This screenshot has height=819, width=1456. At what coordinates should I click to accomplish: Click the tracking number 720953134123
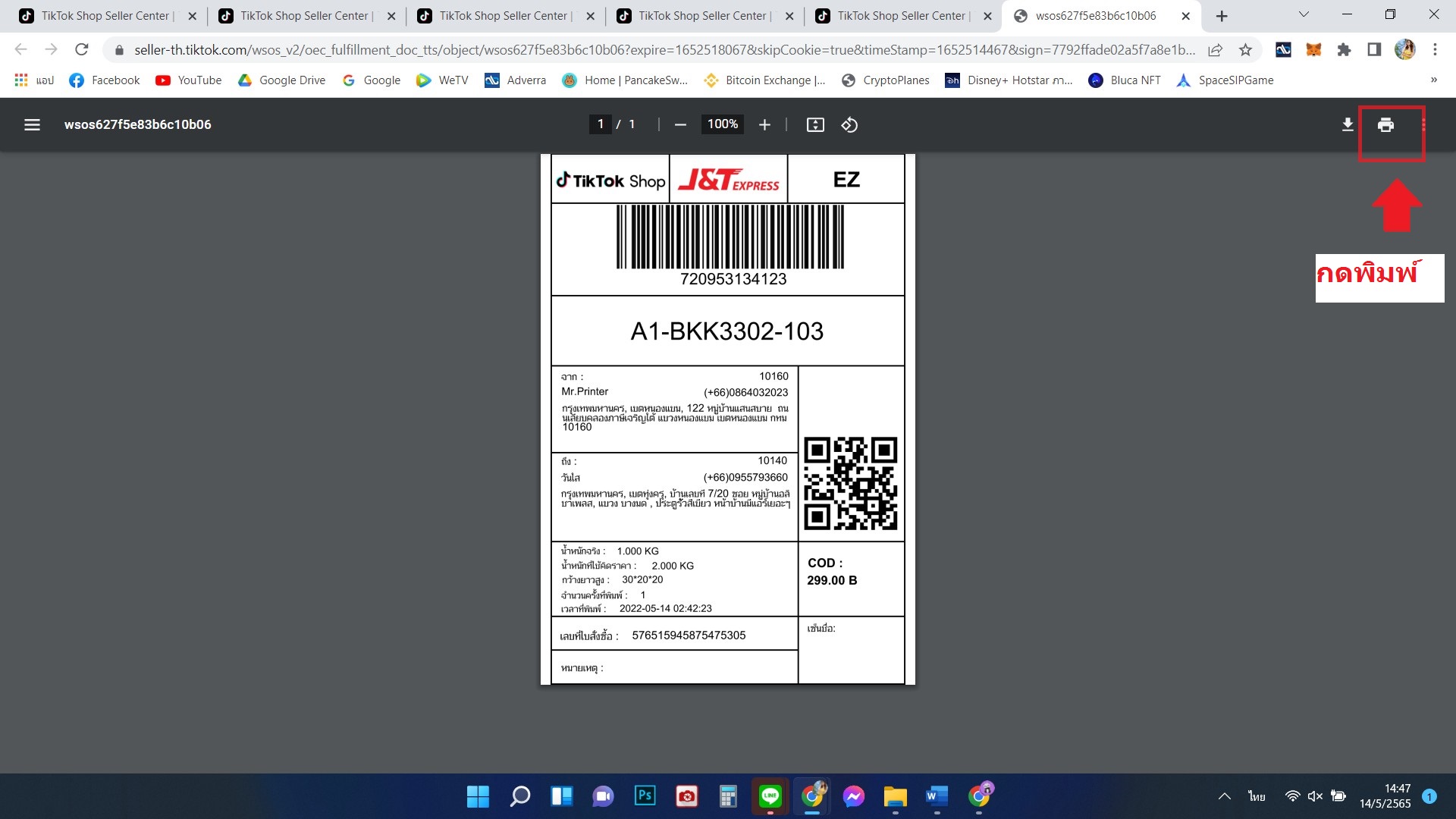[x=733, y=279]
